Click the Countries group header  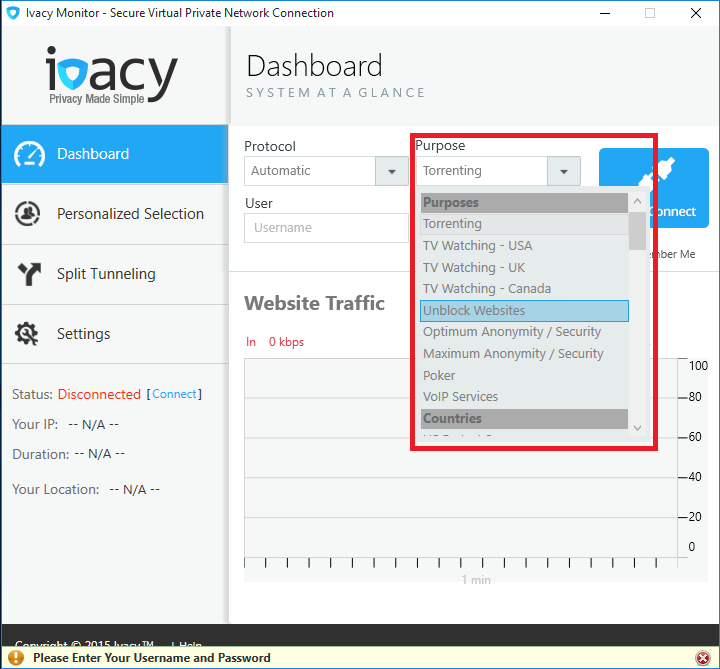click(524, 419)
